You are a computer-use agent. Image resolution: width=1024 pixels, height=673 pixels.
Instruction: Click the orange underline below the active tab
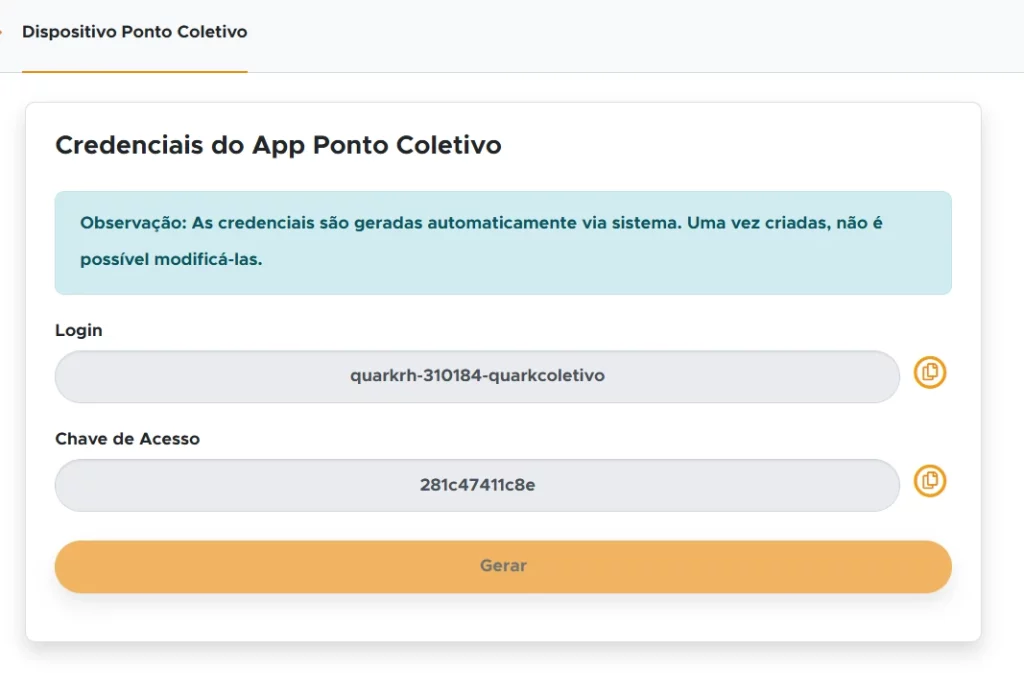coord(134,72)
